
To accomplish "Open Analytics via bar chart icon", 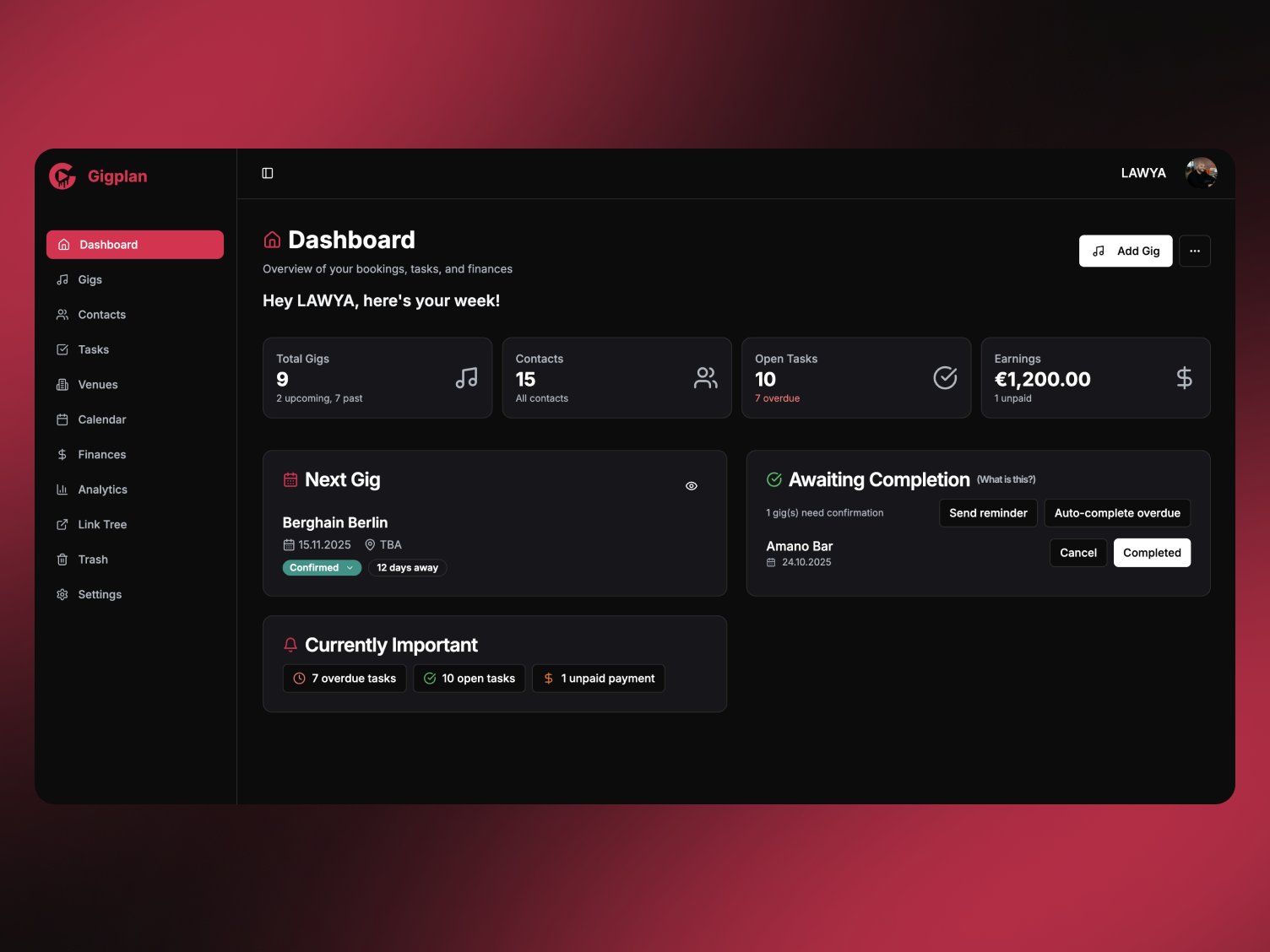I will [x=62, y=490].
